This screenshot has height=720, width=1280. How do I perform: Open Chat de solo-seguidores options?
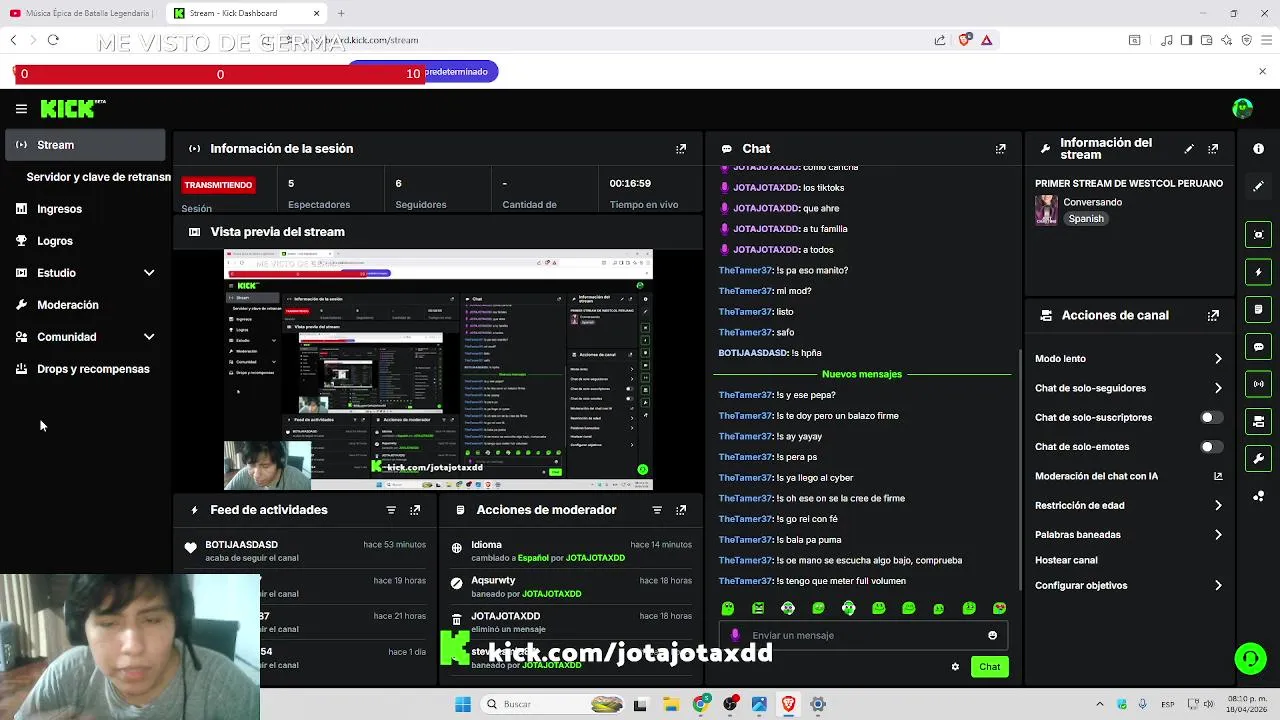pyautogui.click(x=1128, y=388)
